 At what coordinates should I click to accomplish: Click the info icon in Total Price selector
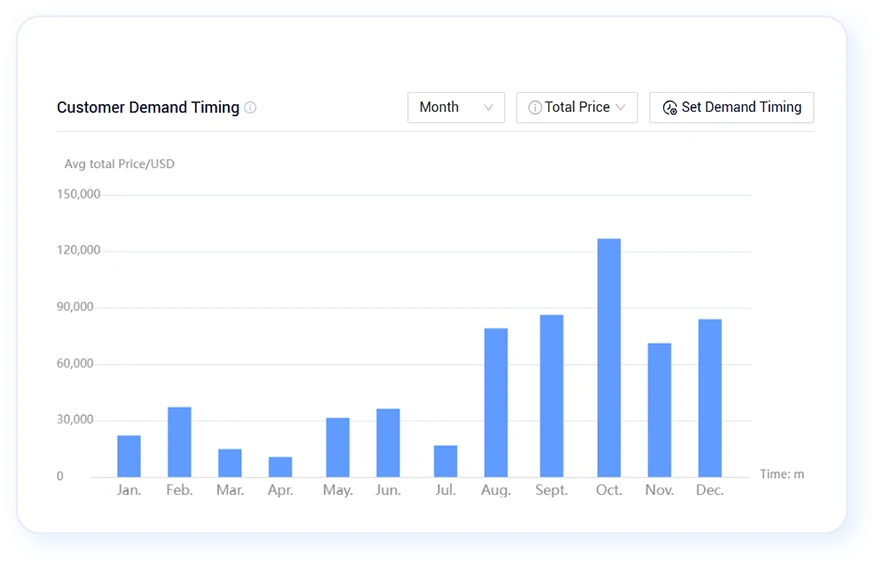pyautogui.click(x=535, y=107)
